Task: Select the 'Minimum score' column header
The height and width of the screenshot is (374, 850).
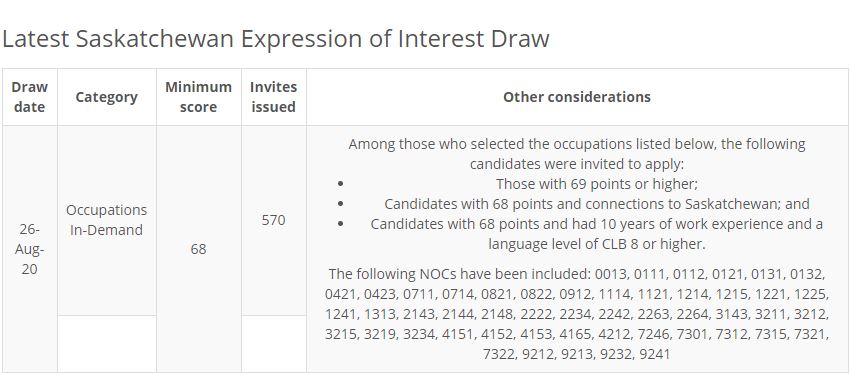Action: pos(199,97)
